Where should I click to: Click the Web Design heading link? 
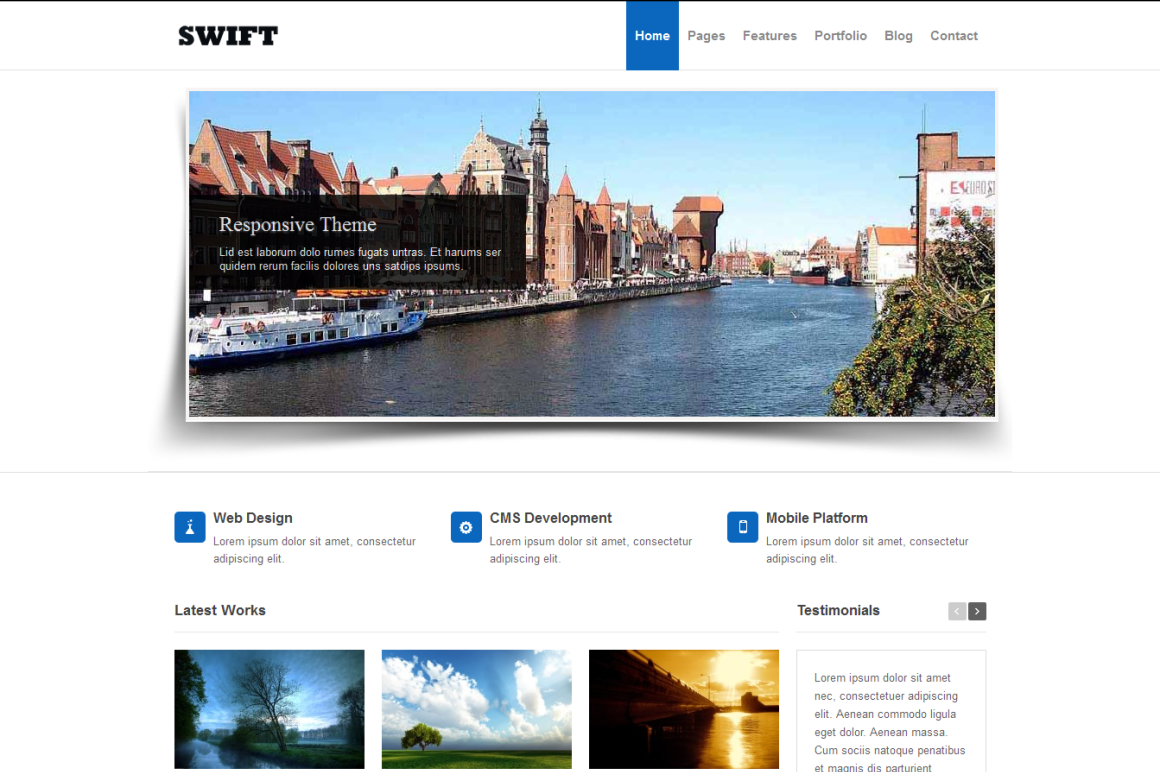pos(252,518)
